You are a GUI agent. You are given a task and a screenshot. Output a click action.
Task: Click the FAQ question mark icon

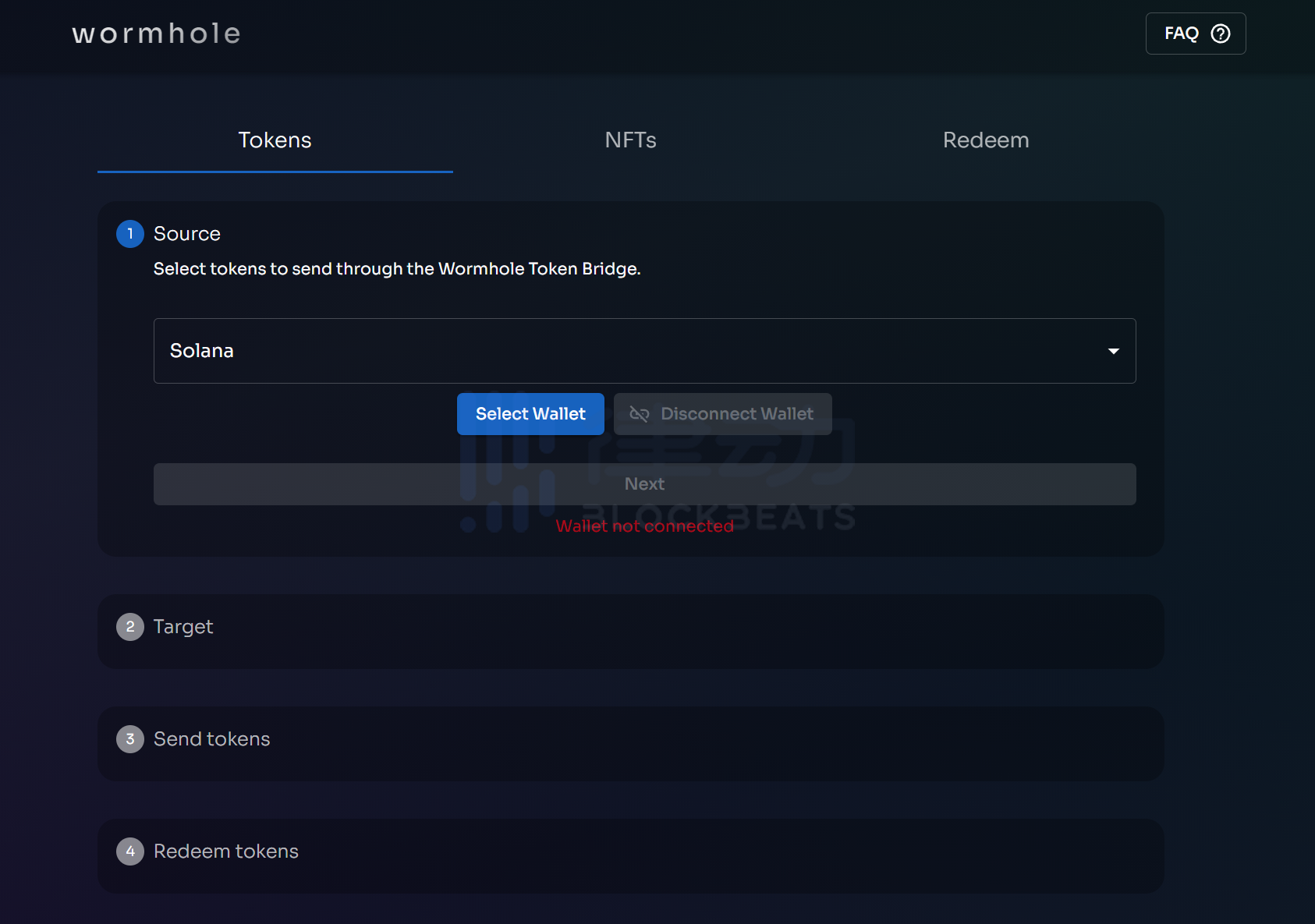click(x=1220, y=34)
